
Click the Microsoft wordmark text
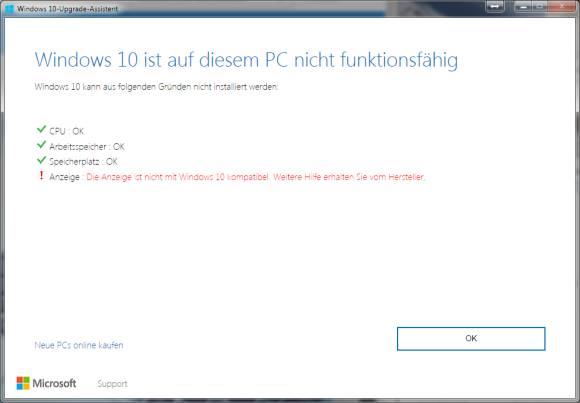click(54, 383)
